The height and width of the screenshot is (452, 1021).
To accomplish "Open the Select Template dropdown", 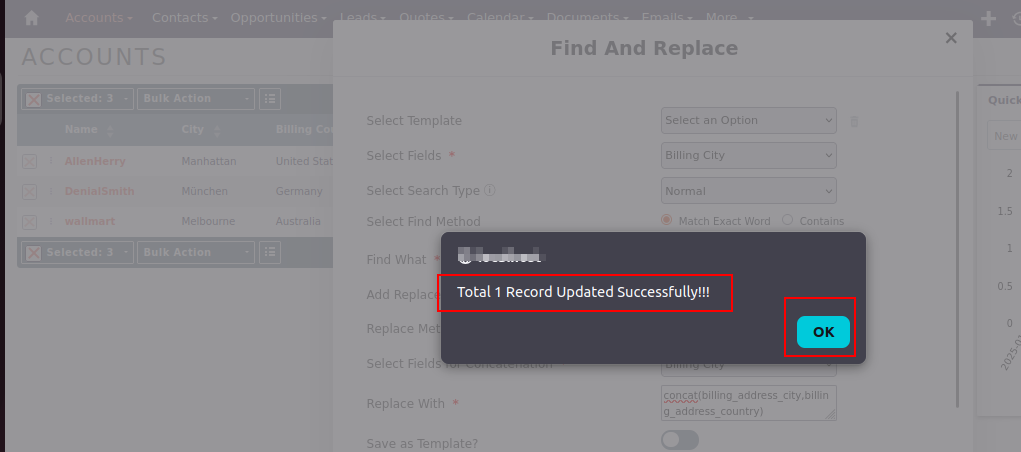I will (749, 120).
